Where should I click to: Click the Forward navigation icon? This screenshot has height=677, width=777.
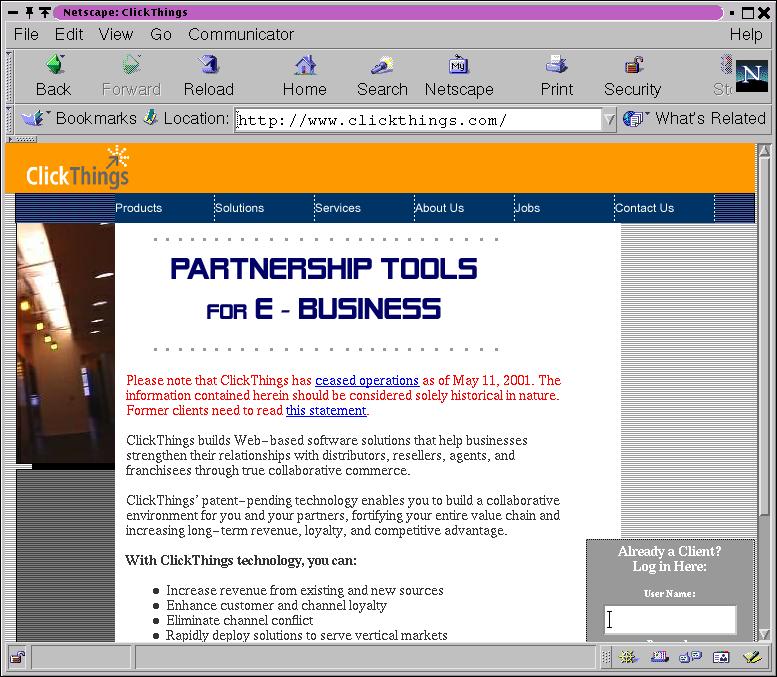[x=131, y=64]
